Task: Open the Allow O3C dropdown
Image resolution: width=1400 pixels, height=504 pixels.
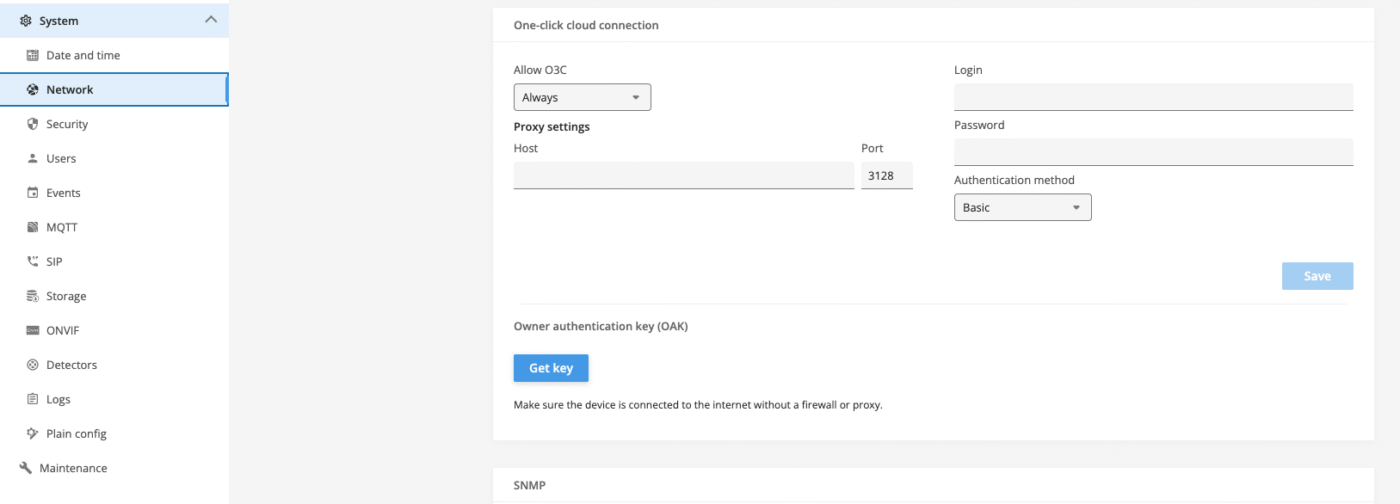Action: click(582, 97)
